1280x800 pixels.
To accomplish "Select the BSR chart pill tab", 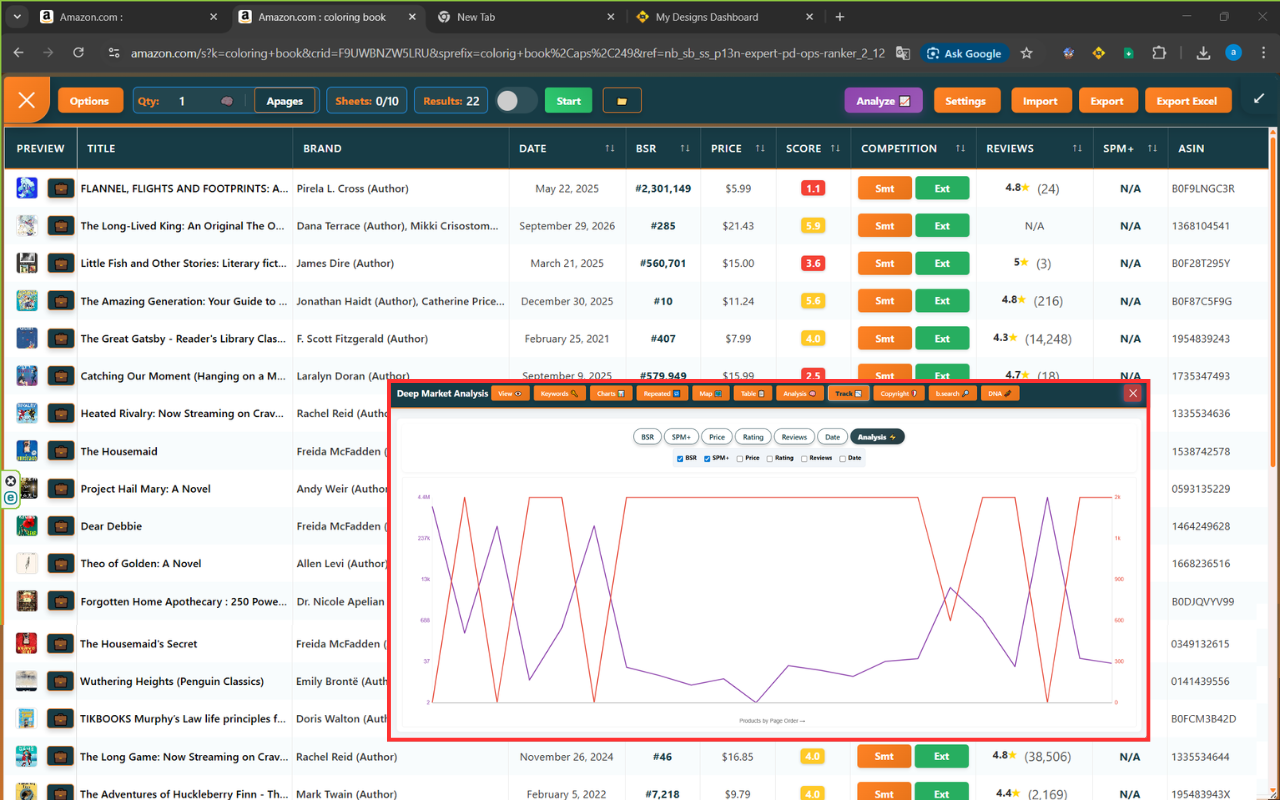I will pyautogui.click(x=648, y=437).
